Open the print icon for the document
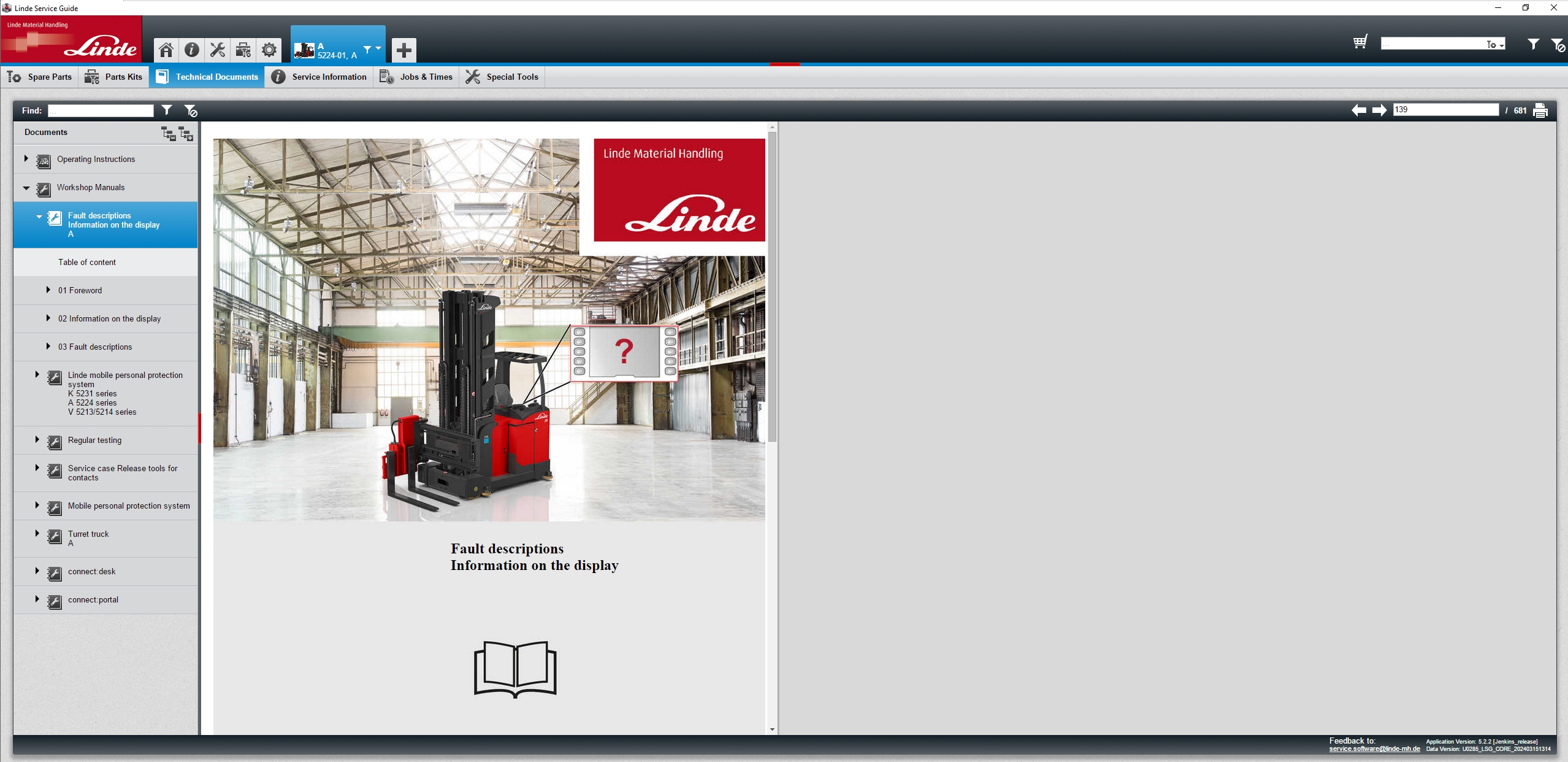The image size is (1568, 762). [1540, 110]
